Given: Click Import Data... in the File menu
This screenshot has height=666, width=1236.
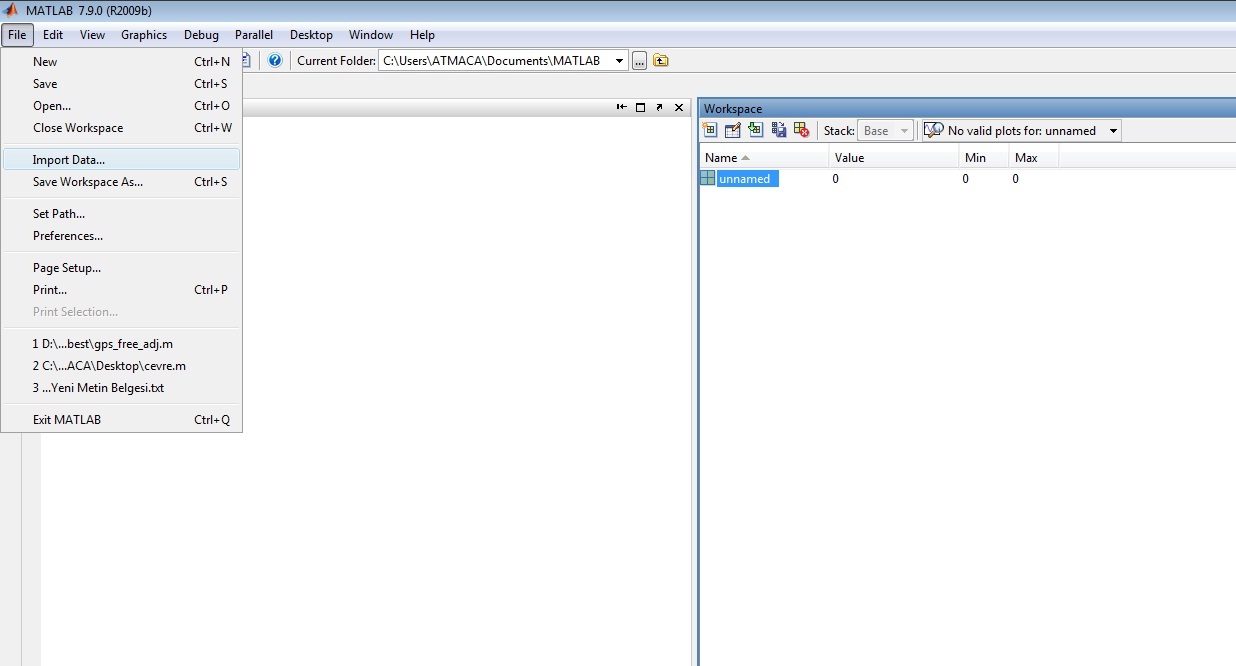Looking at the screenshot, I should click(121, 160).
